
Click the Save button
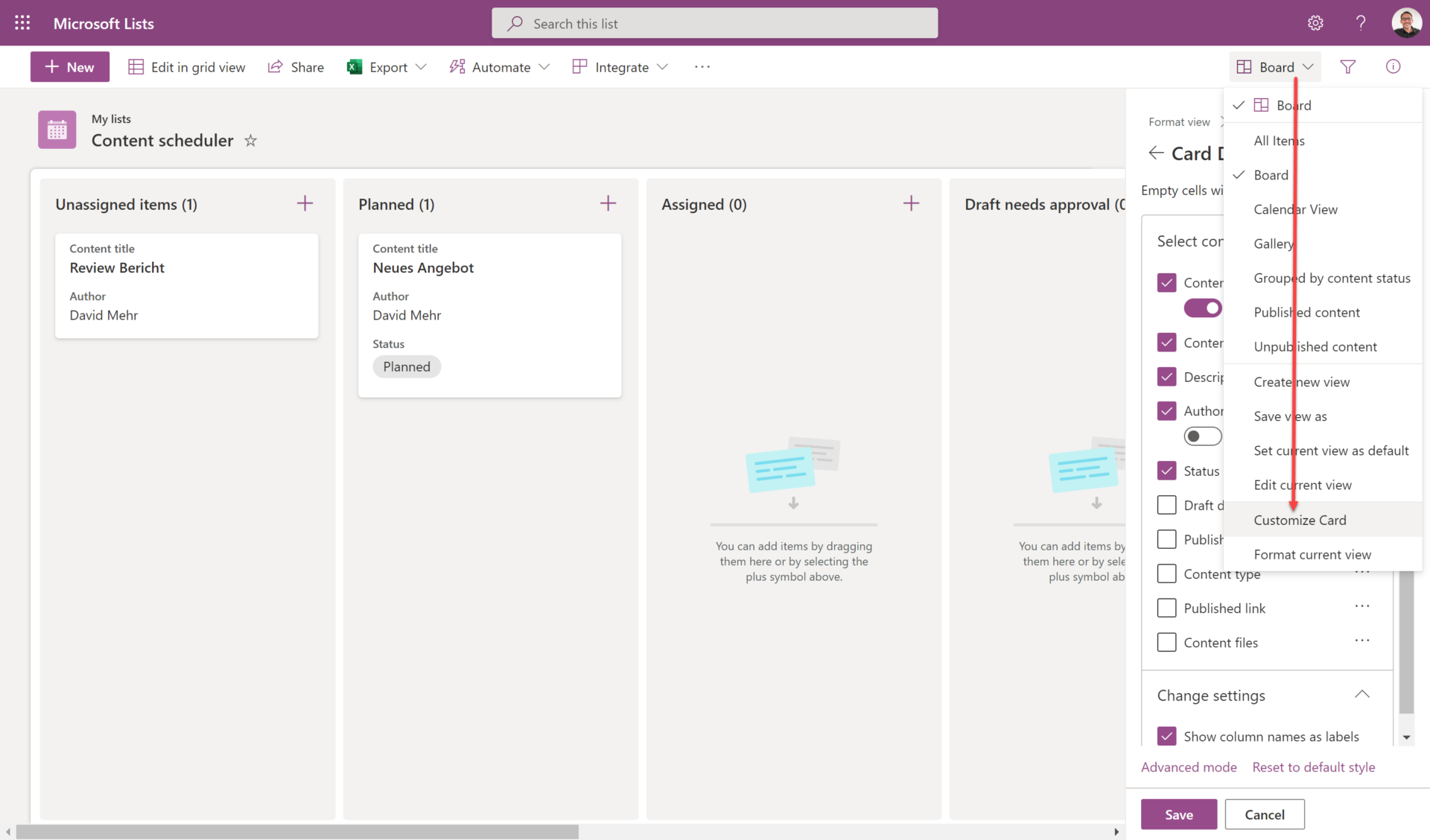1178,815
